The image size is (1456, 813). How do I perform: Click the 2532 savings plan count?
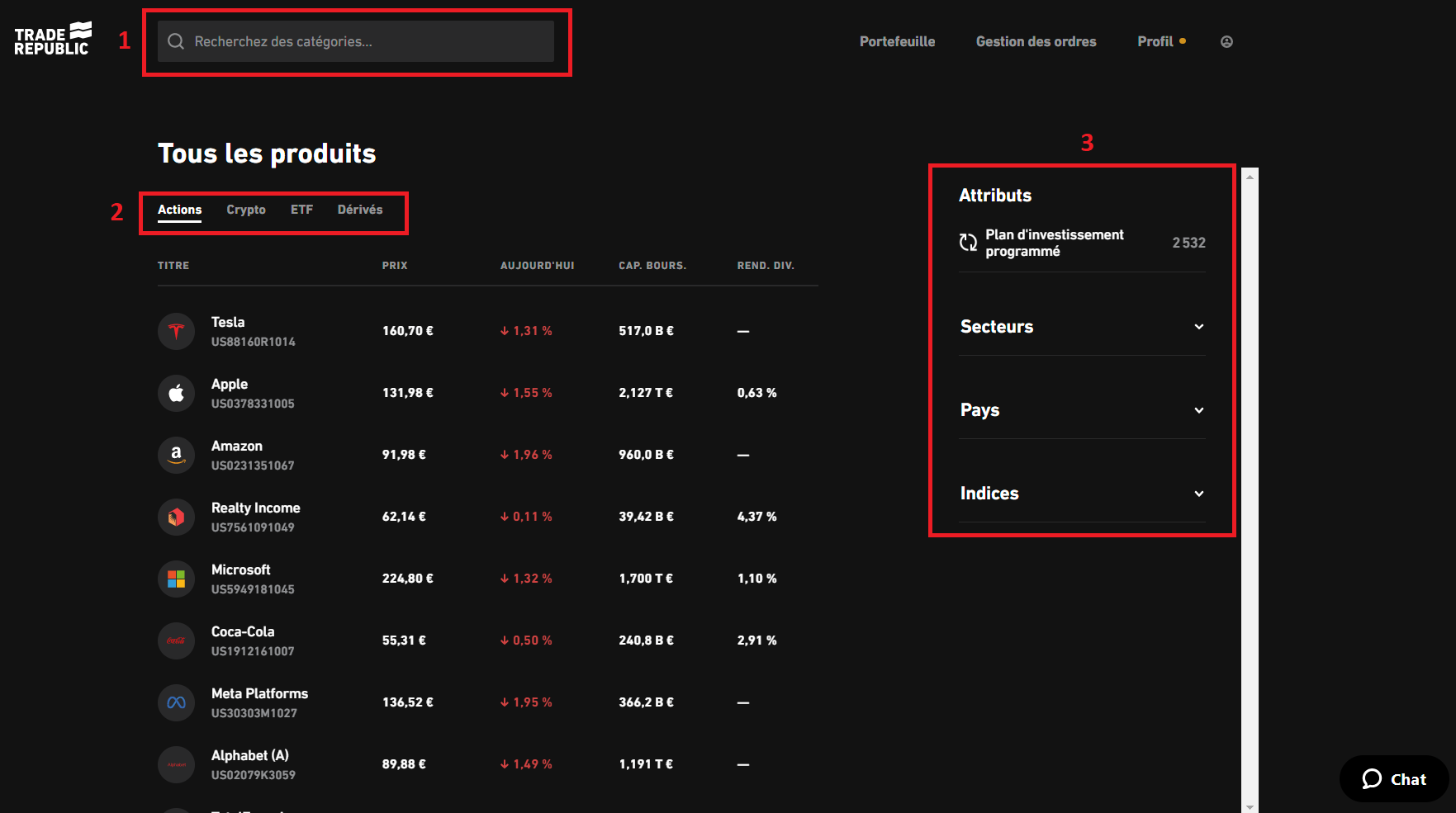tap(1188, 243)
